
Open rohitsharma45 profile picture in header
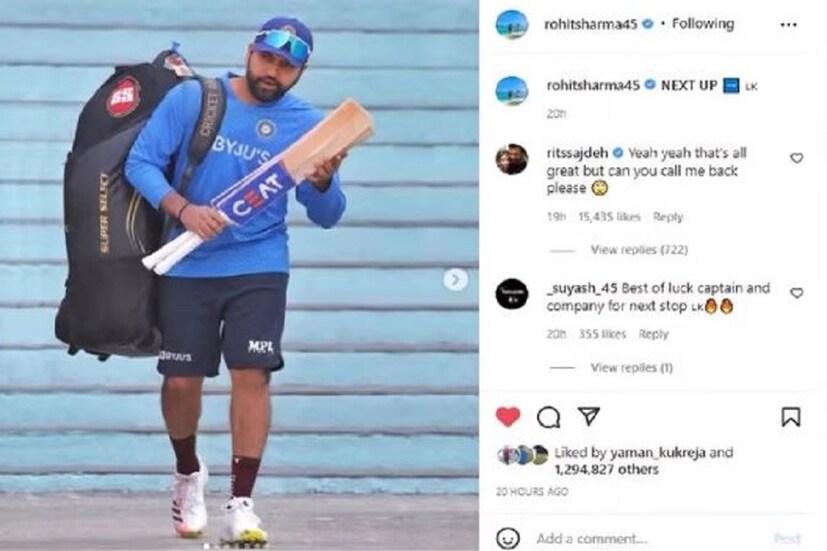512,24
